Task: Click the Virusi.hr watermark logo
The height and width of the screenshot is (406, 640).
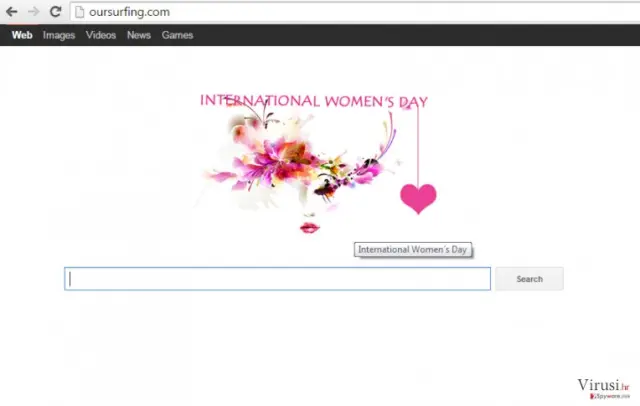Action: click(603, 385)
